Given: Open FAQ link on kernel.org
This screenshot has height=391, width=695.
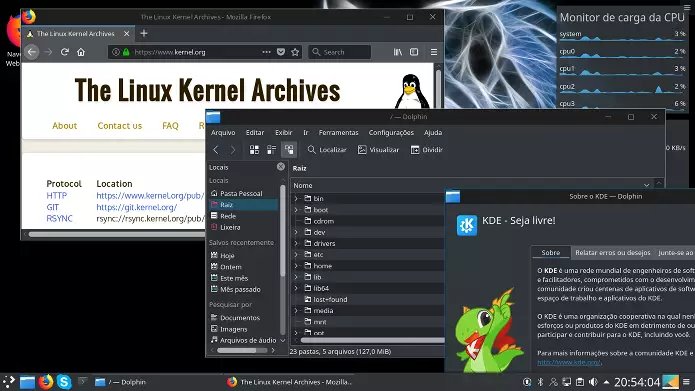Looking at the screenshot, I should (x=170, y=126).
